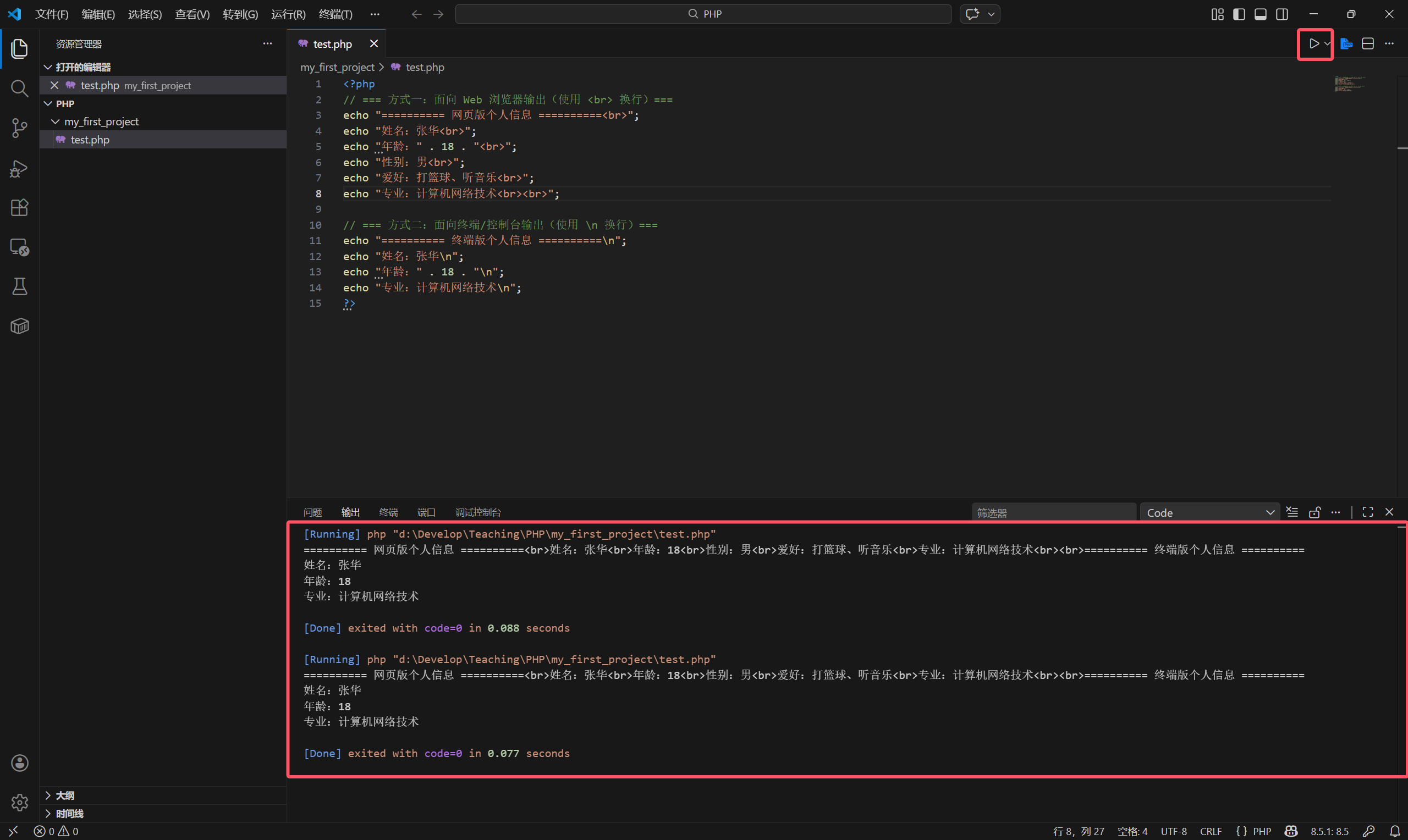Screen dimensions: 1408x840
Task: Toggle primary side bar visibility
Action: (1239, 14)
